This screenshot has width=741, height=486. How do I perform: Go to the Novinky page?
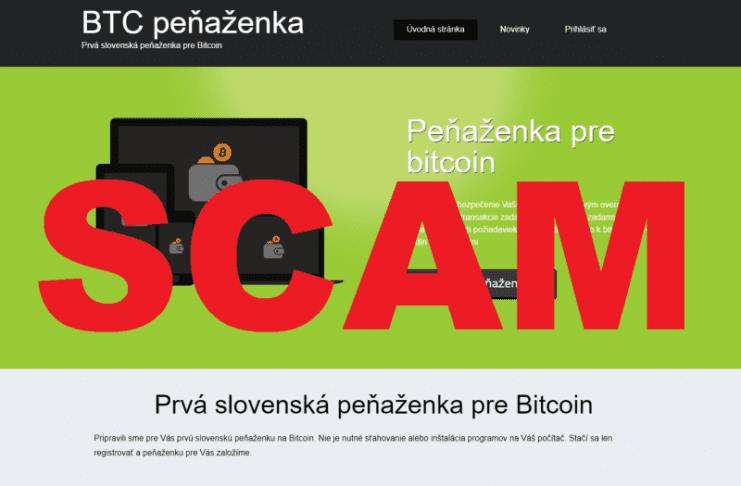tap(515, 29)
